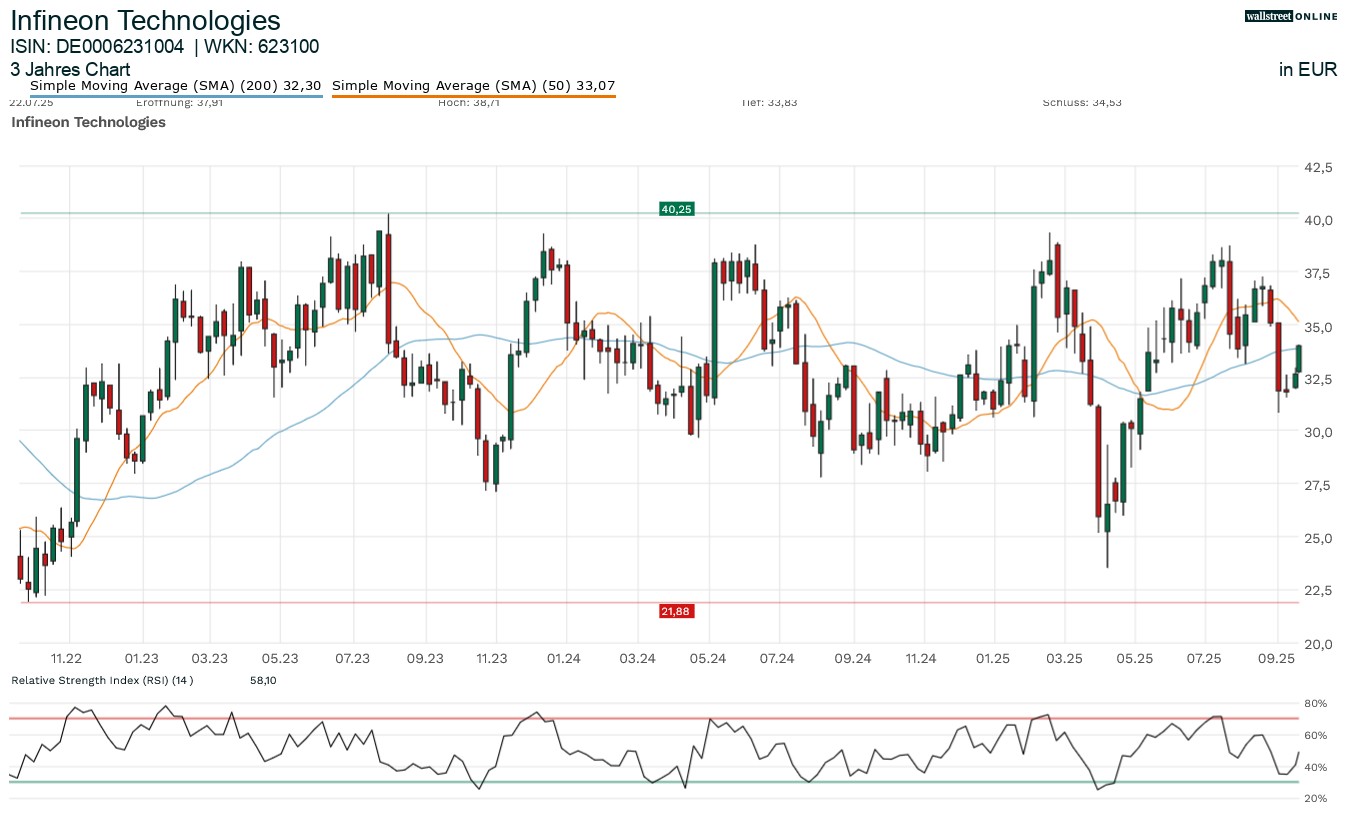Click the red 21,88 low marker

[676, 611]
